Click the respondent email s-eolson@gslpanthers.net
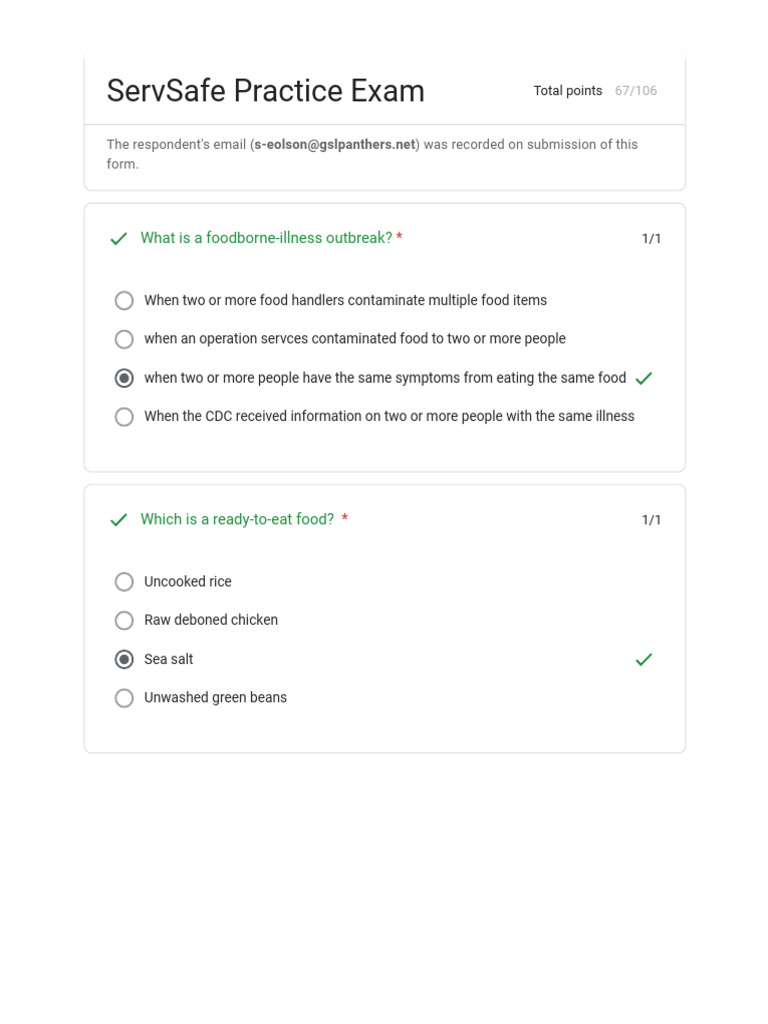Viewport: 768px width, 1024px height. pos(334,144)
